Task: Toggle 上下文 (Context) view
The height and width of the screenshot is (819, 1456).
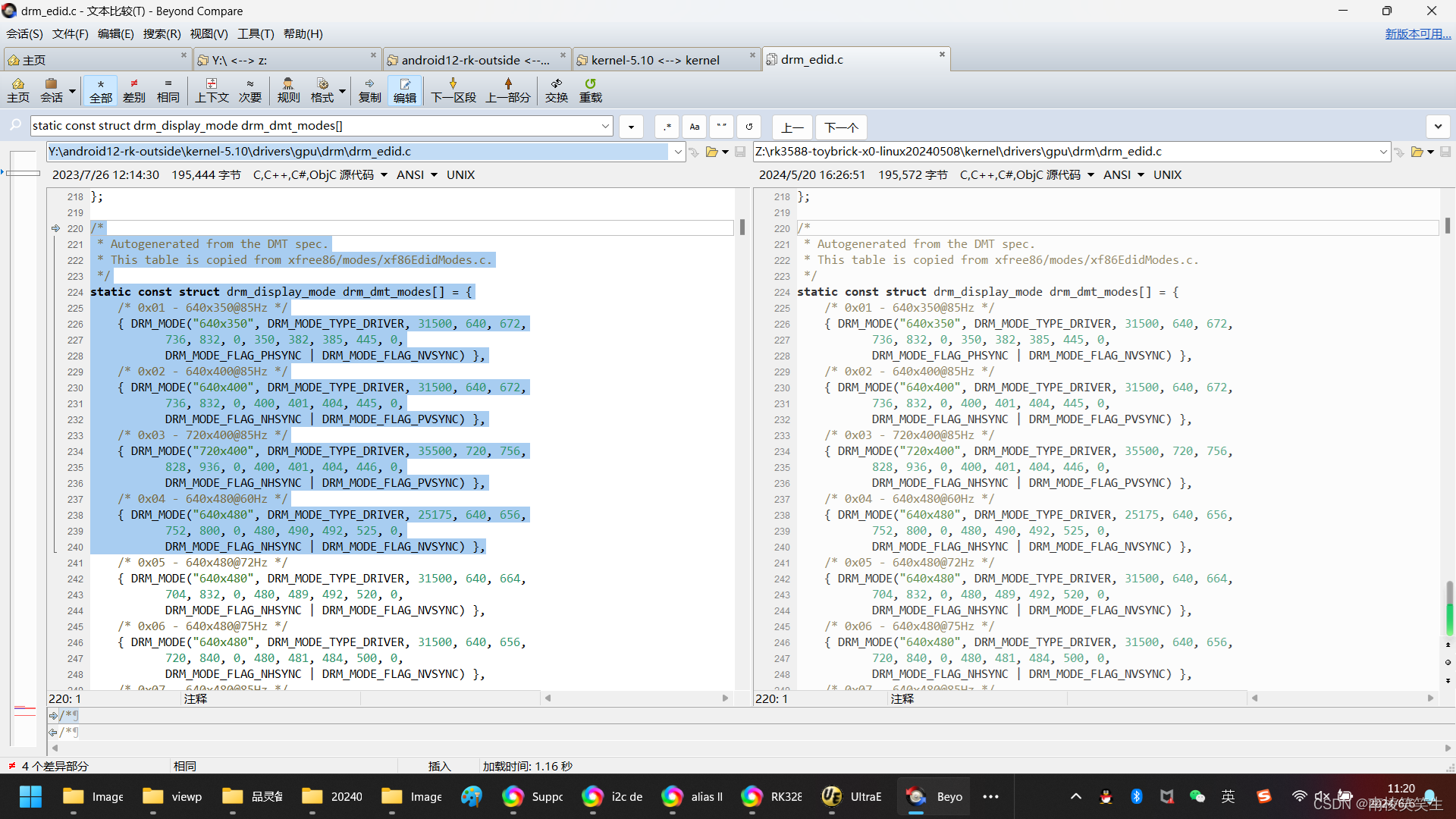Action: pyautogui.click(x=212, y=90)
